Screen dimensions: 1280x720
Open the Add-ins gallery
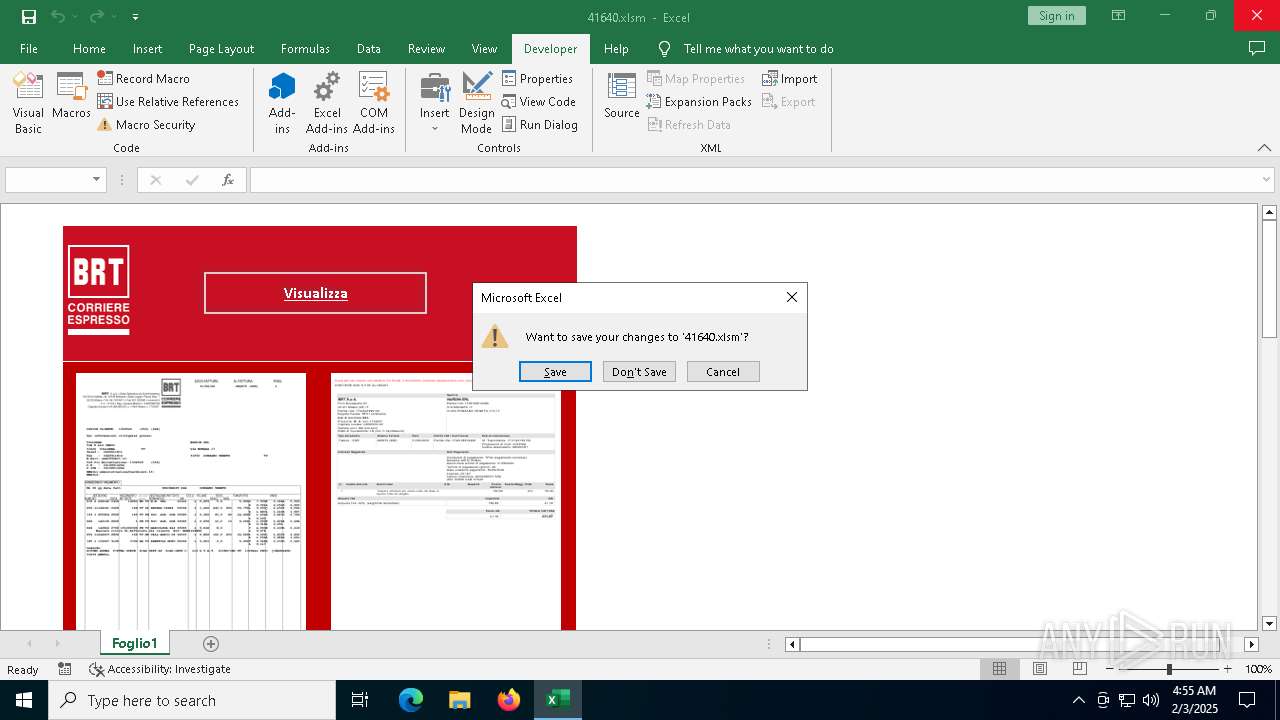[282, 103]
